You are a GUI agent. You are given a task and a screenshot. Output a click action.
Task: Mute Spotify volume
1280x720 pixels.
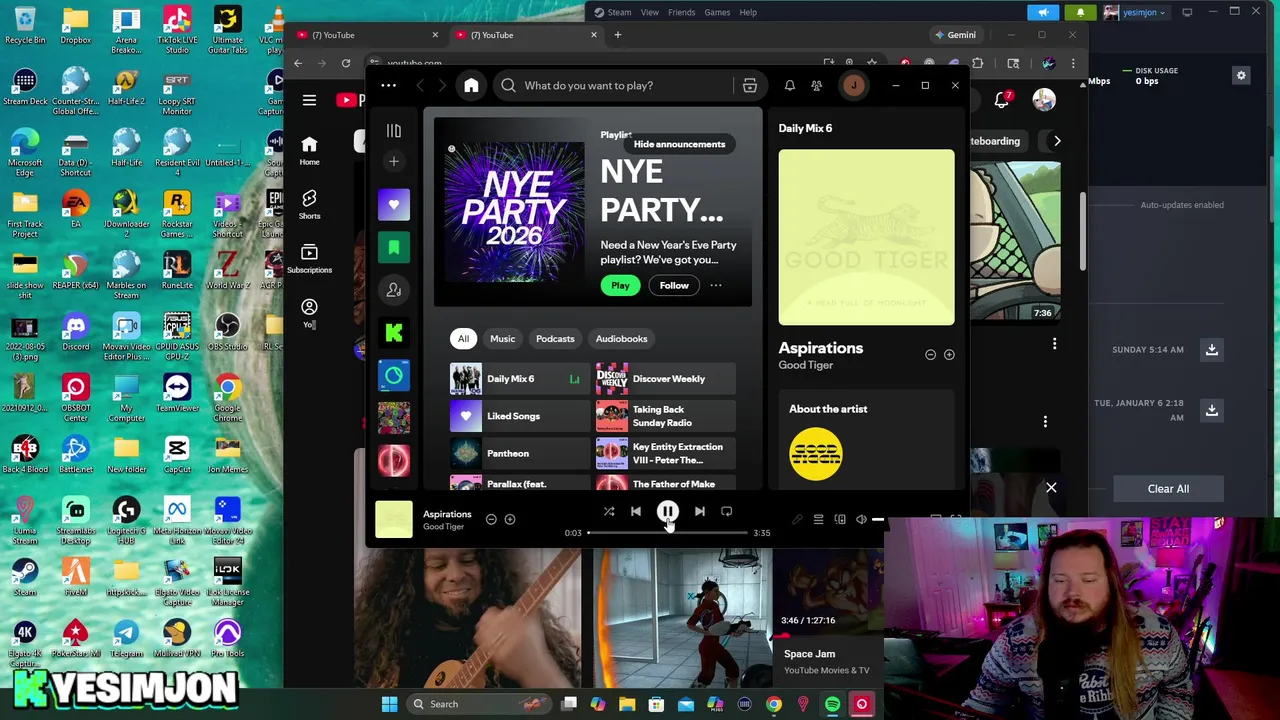(x=861, y=520)
